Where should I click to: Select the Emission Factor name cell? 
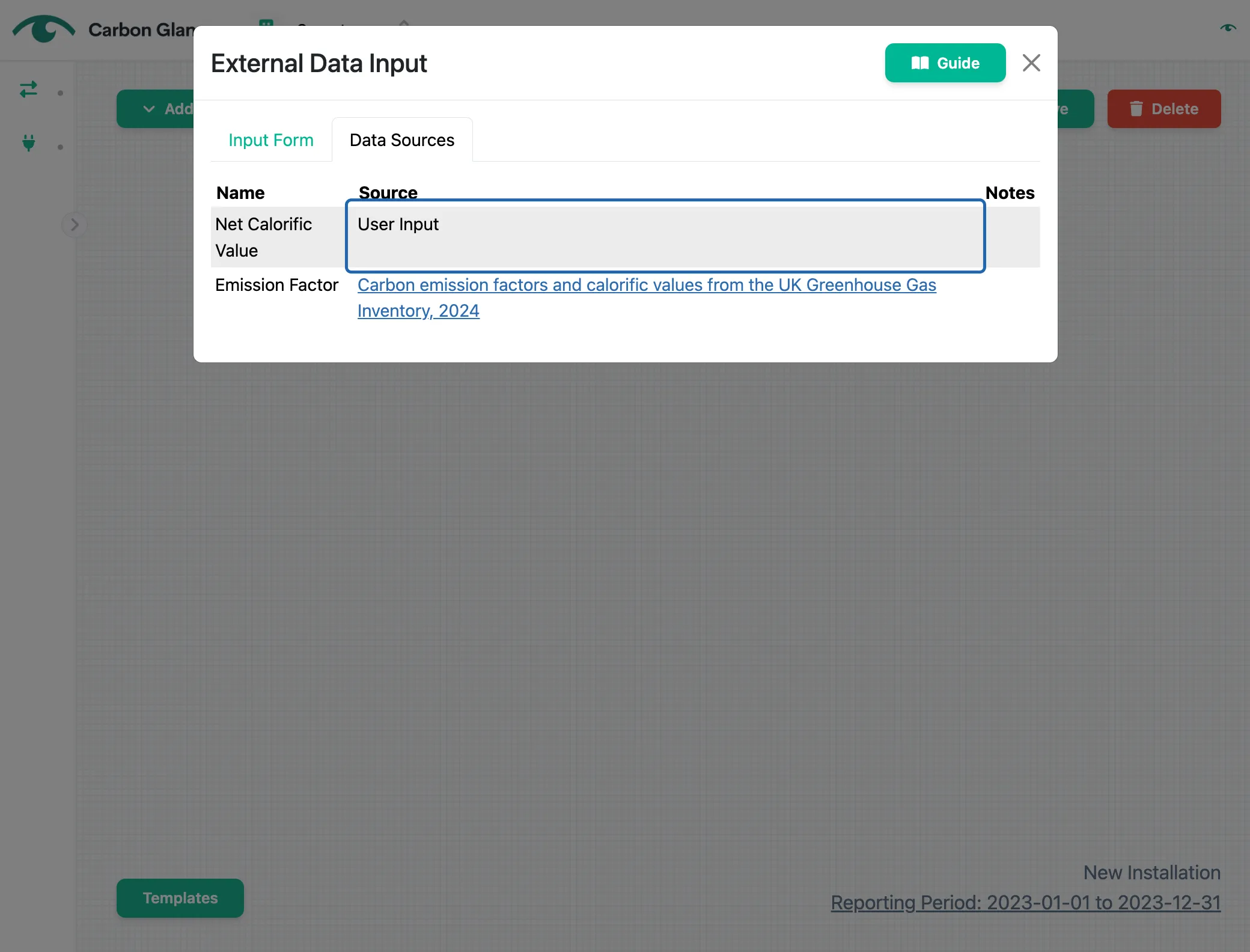coord(276,285)
